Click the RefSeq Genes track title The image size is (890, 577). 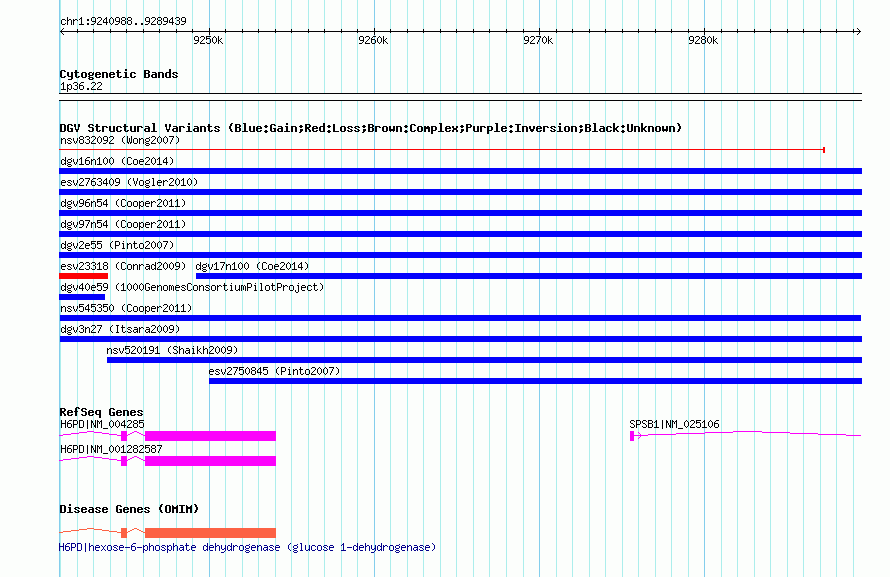click(101, 412)
